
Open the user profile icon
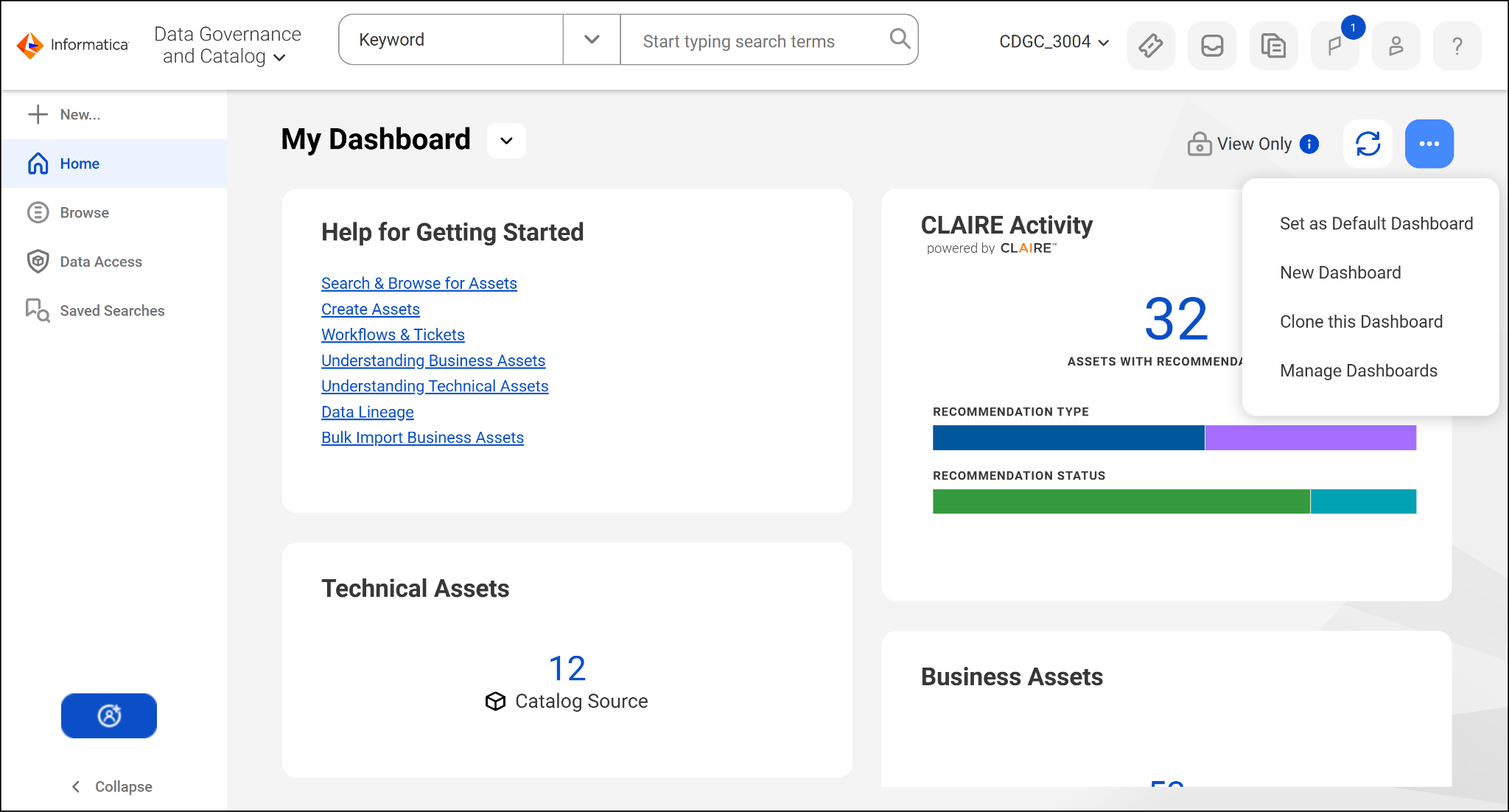[x=1396, y=46]
